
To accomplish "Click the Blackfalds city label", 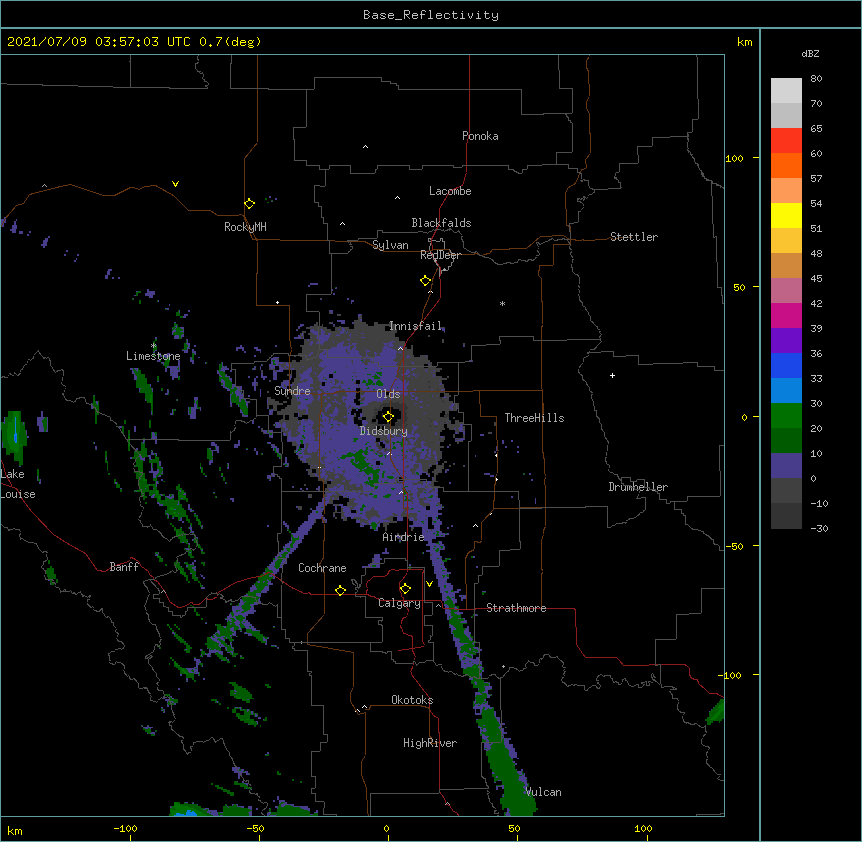I will pos(441,223).
